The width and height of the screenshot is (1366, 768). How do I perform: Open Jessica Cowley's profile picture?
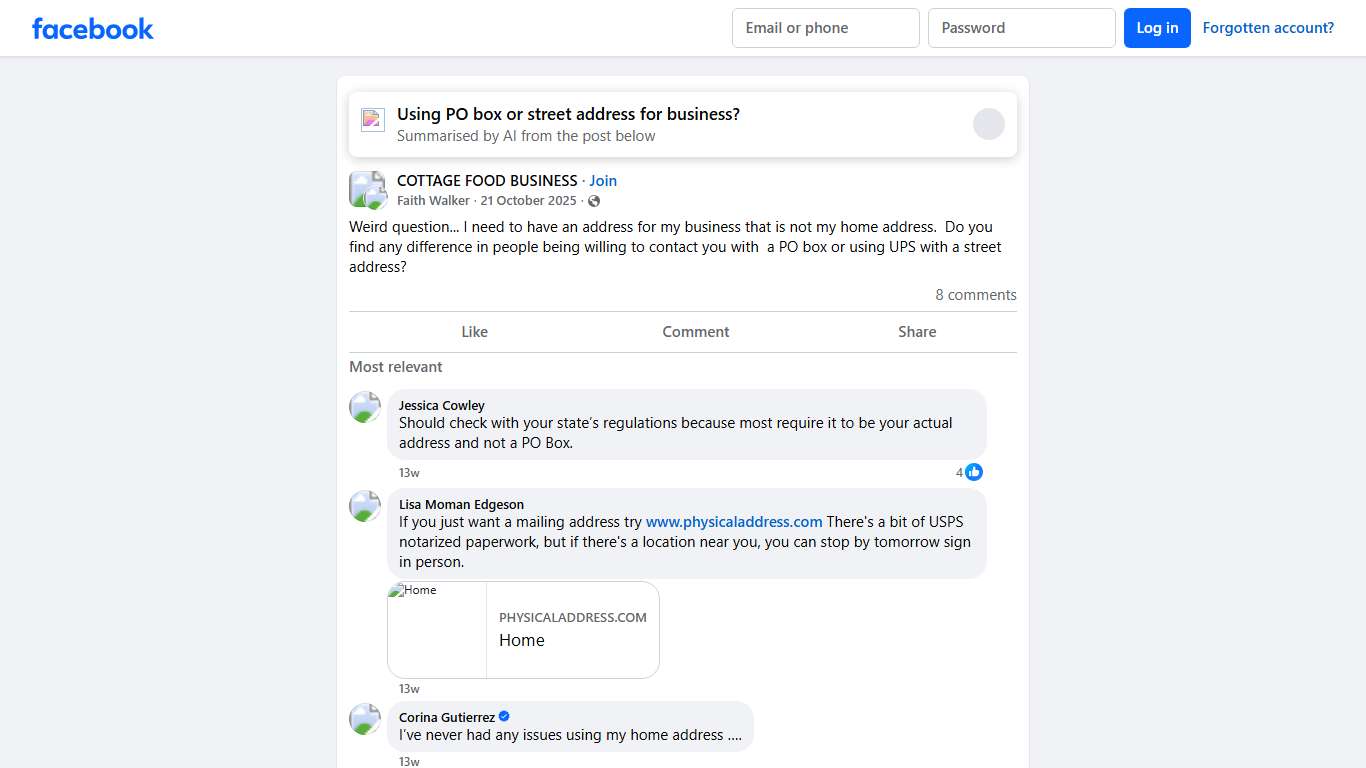pos(365,407)
